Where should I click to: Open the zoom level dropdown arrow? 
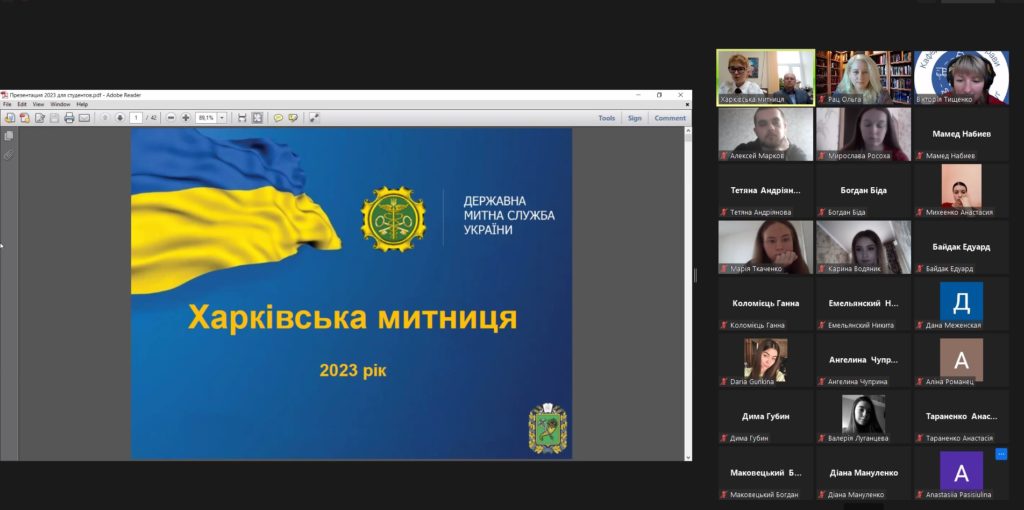coord(222,118)
